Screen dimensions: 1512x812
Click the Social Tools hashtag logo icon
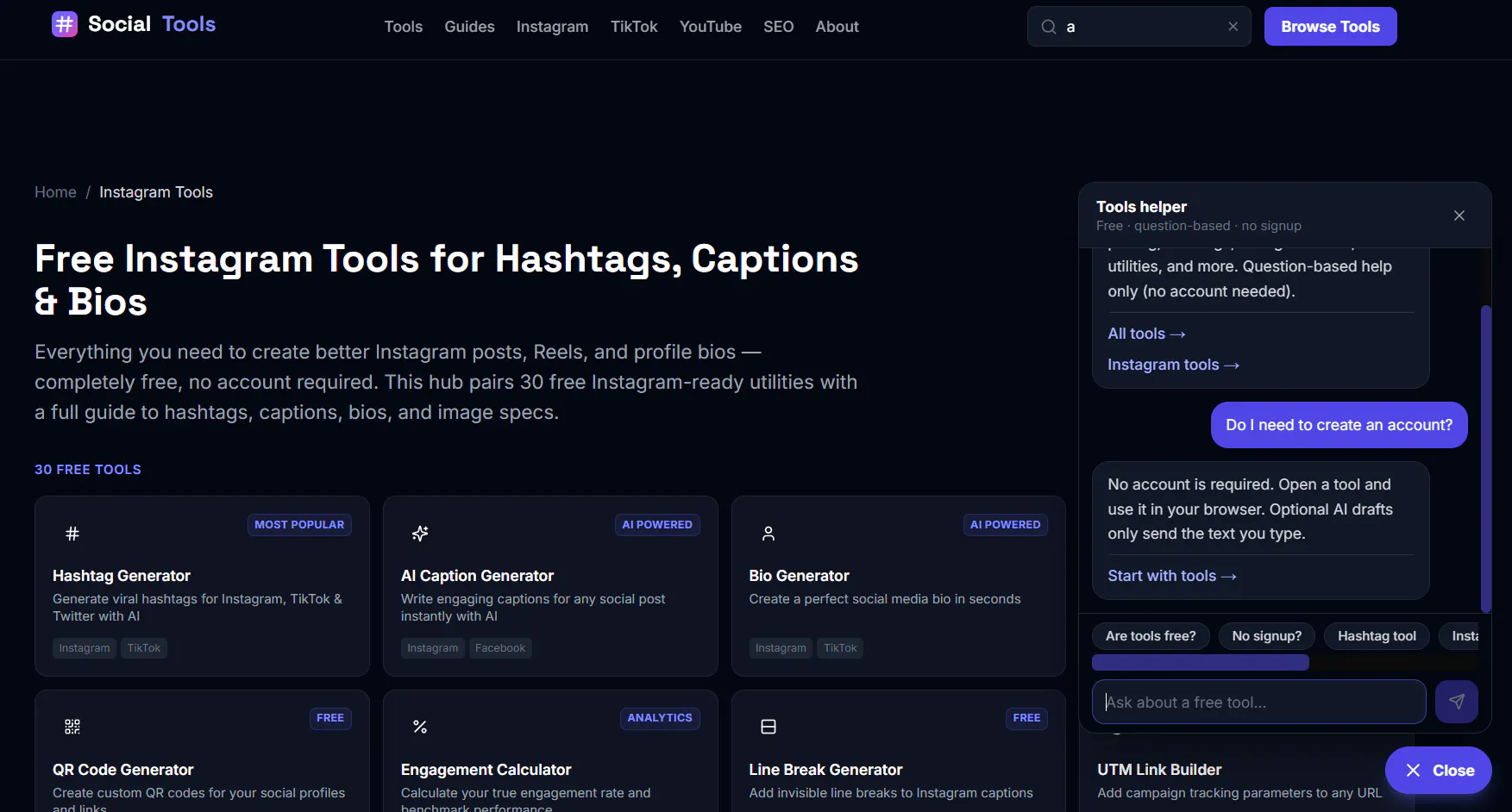click(65, 24)
